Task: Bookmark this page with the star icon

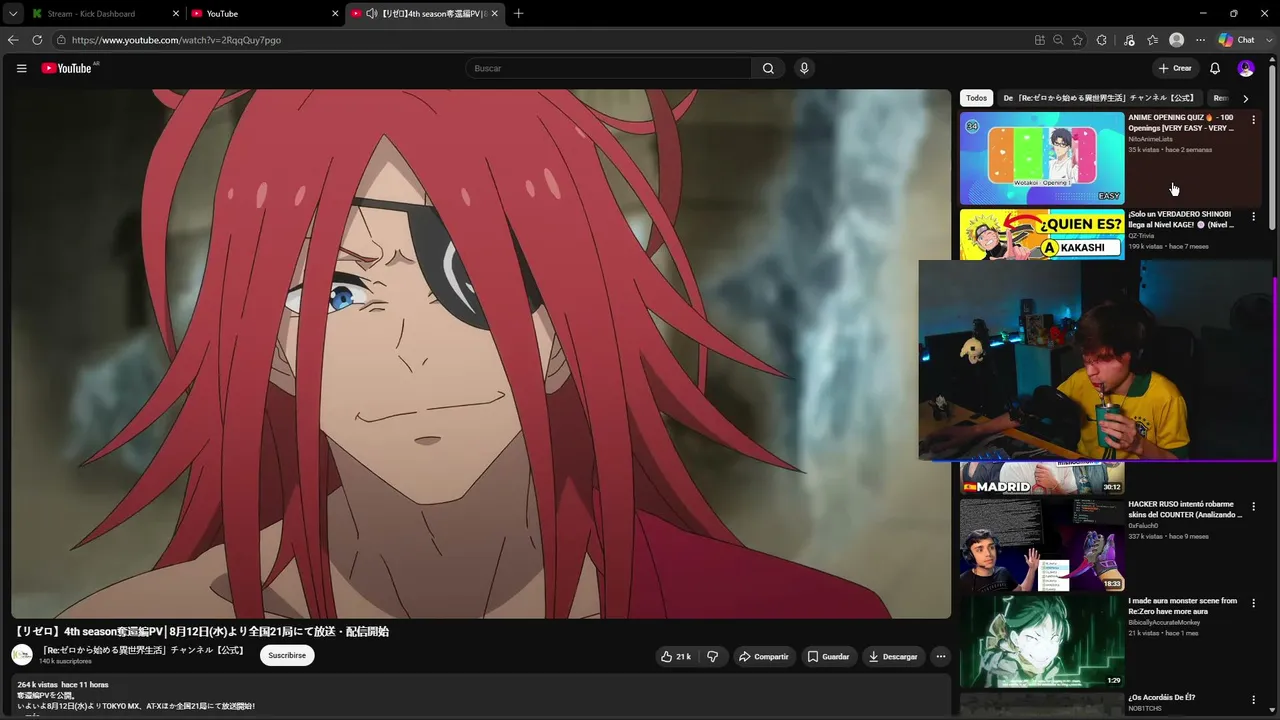Action: click(1077, 40)
